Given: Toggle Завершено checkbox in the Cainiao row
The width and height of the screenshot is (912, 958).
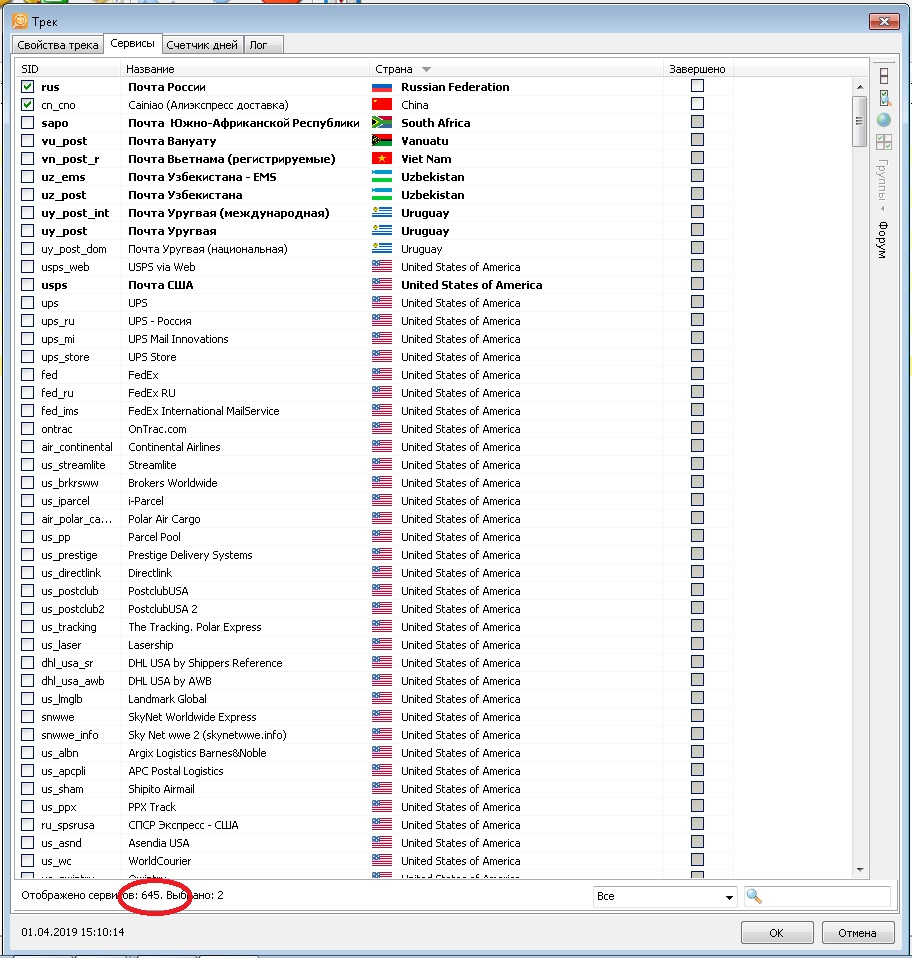Looking at the screenshot, I should [x=697, y=104].
